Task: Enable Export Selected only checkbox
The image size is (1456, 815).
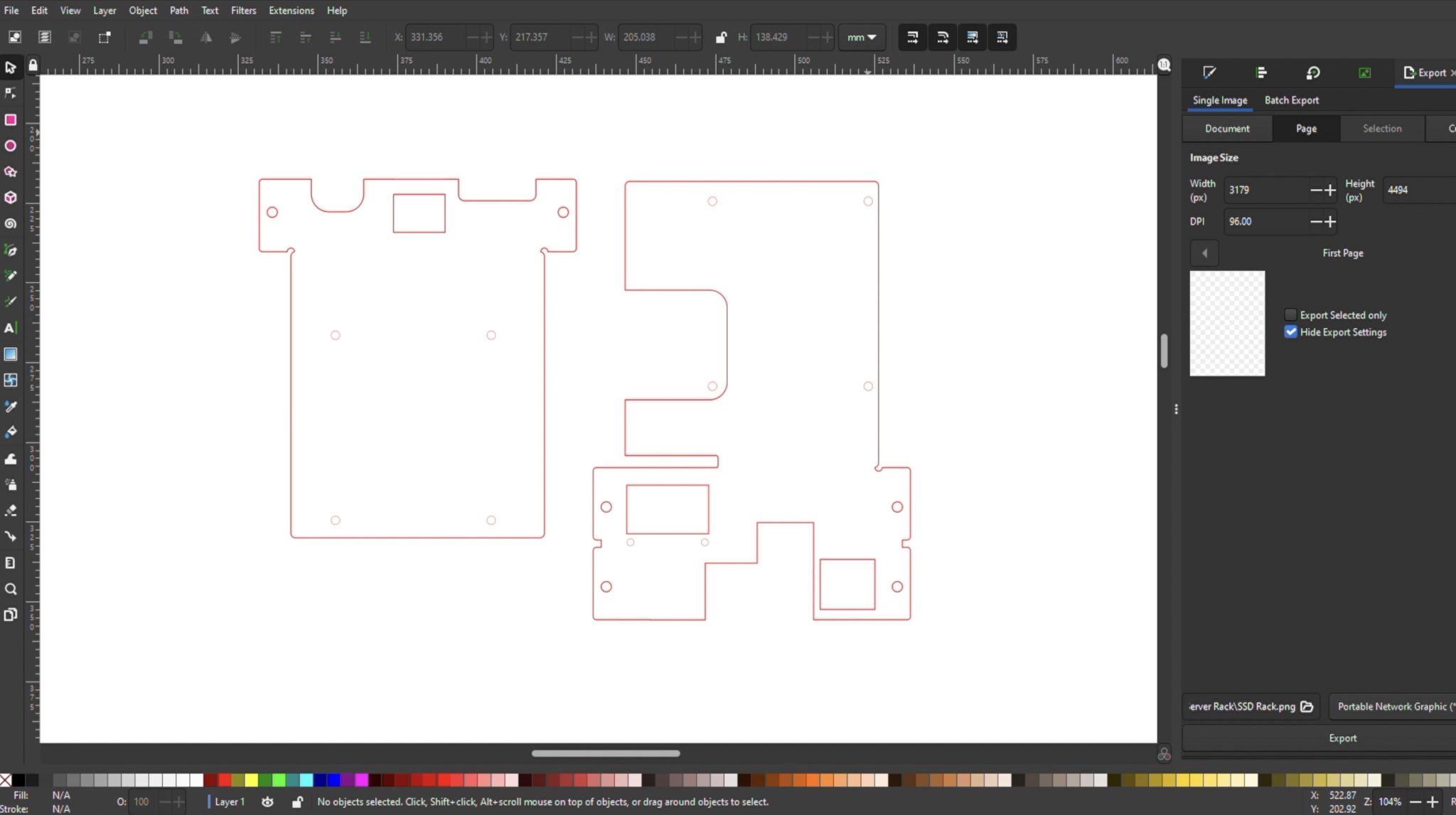Action: tap(1290, 315)
